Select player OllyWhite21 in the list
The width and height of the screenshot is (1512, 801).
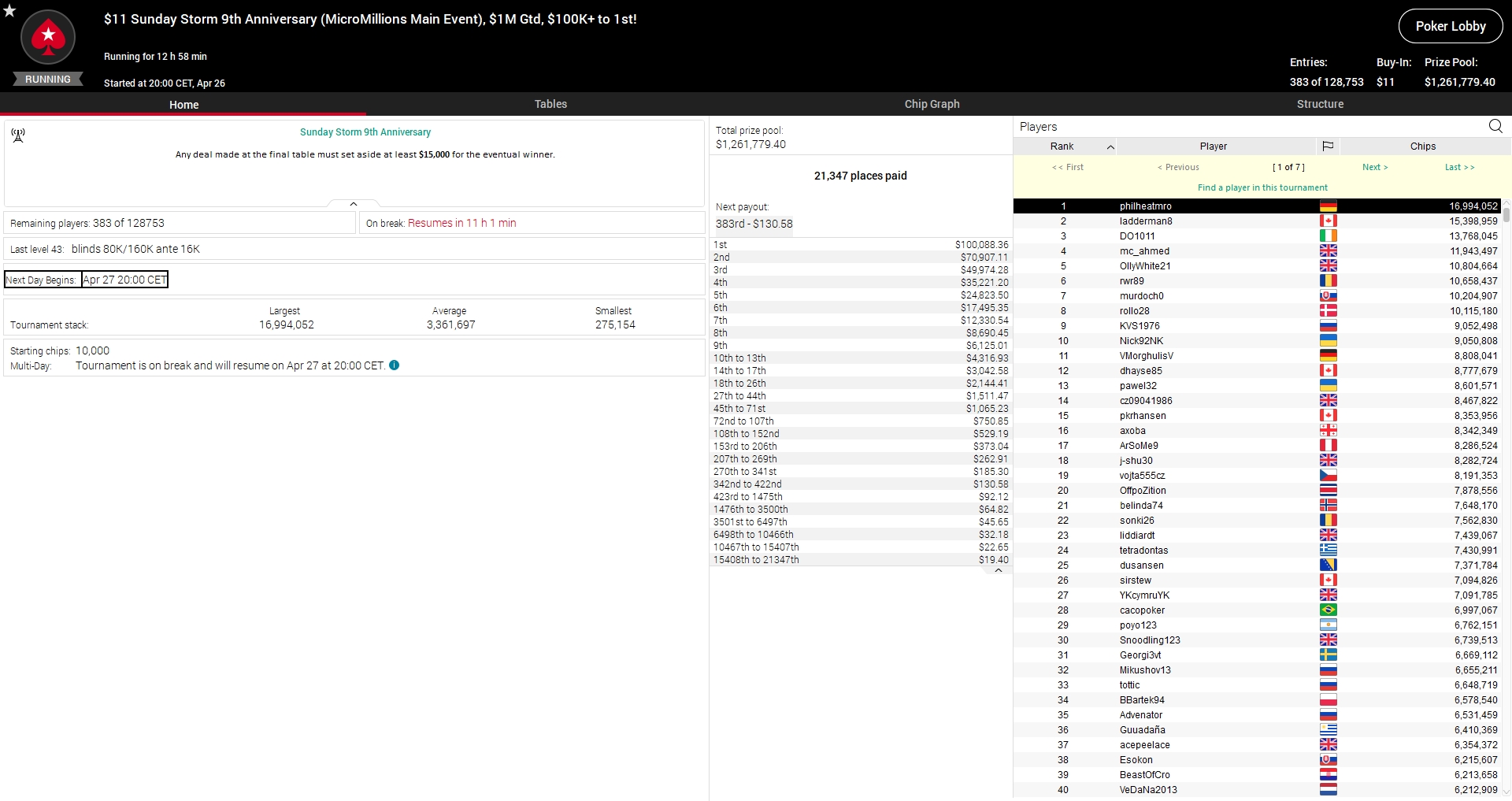[x=1257, y=266]
